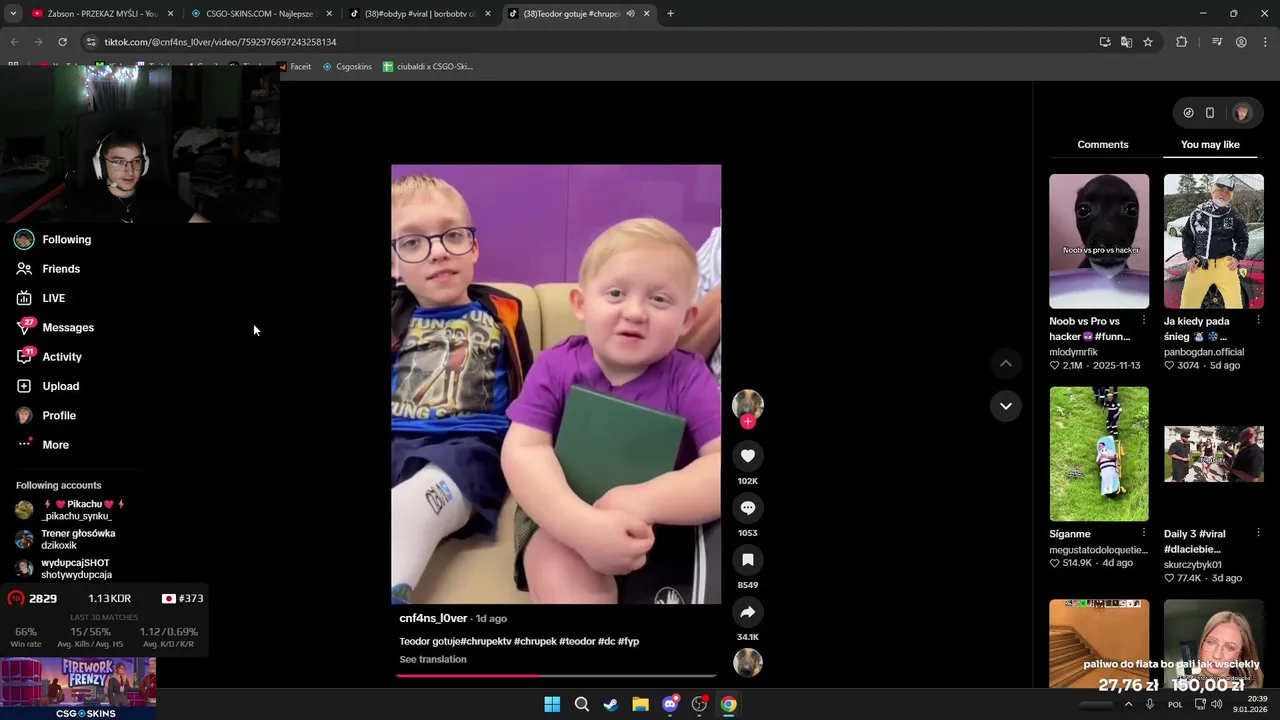The image size is (1280, 720).
Task: Click See translation under the caption
Action: 433,660
